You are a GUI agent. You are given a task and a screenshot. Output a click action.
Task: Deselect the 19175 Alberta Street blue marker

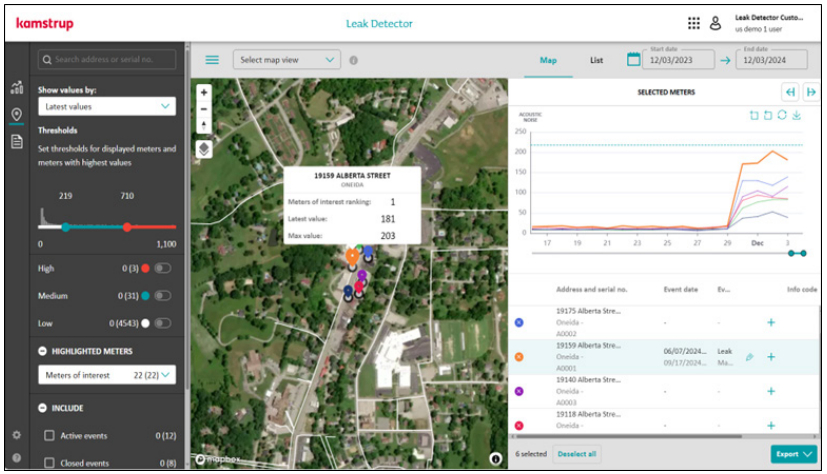click(x=519, y=323)
